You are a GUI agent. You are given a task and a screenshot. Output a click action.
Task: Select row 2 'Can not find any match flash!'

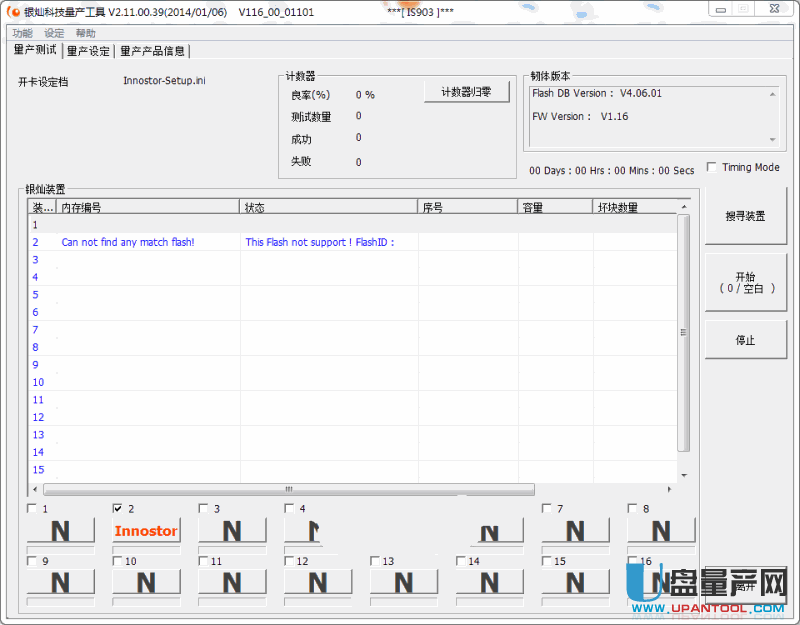128,242
